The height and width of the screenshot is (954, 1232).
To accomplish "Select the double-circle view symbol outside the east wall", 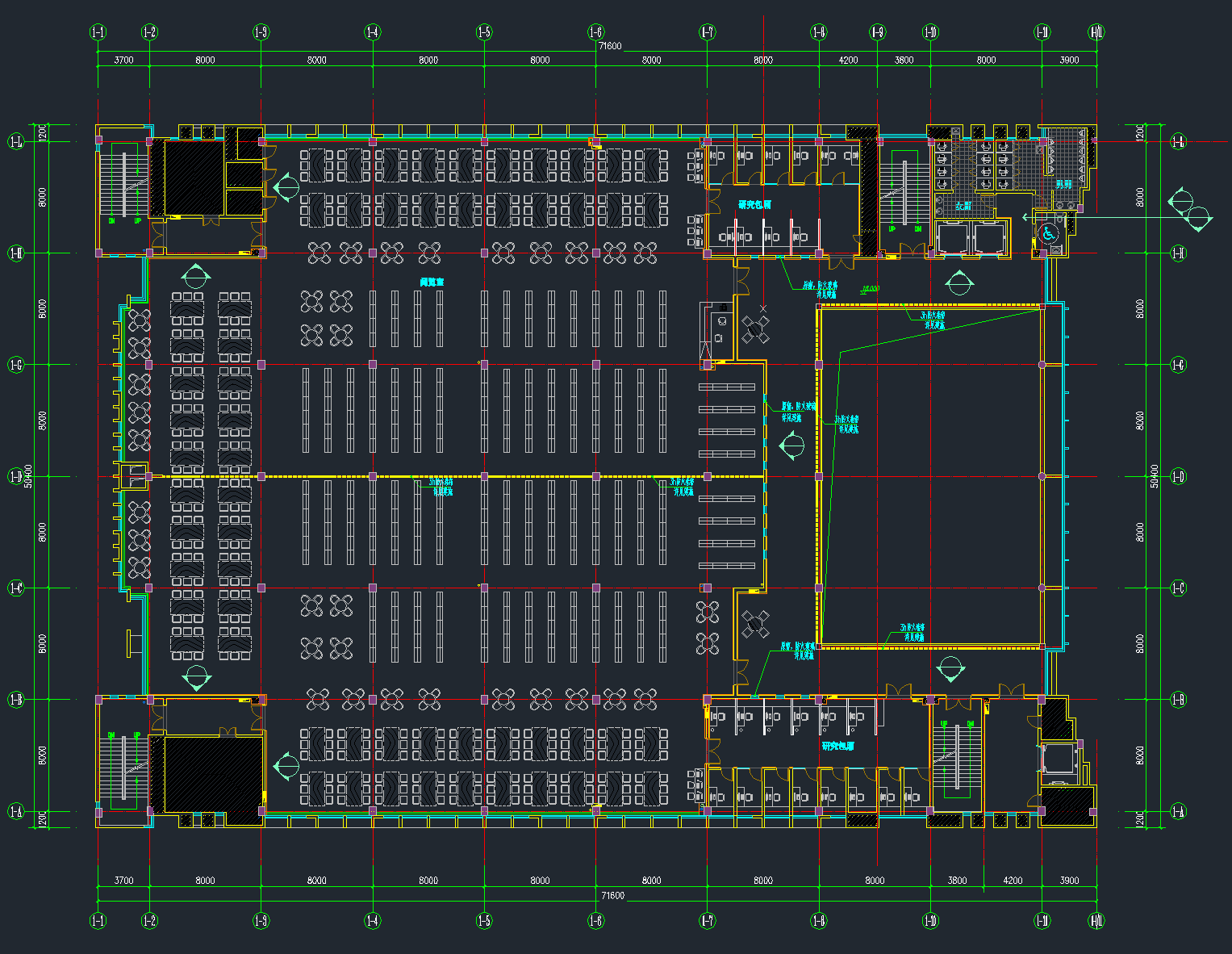I will [1190, 208].
